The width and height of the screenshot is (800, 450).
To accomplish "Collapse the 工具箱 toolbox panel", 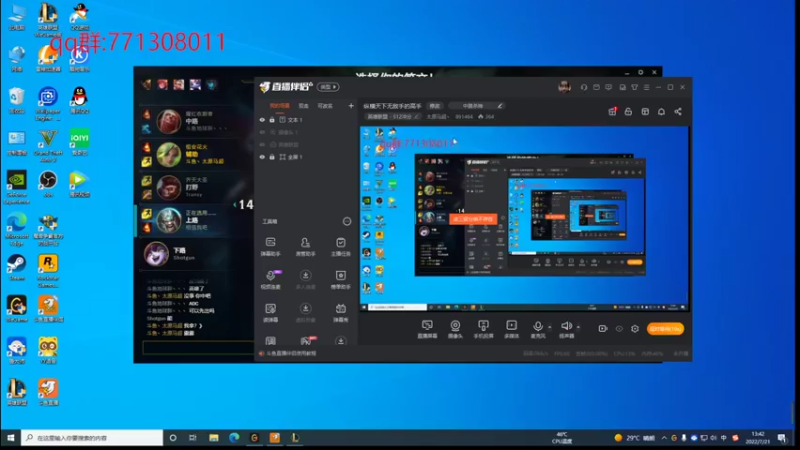I will pyautogui.click(x=347, y=221).
